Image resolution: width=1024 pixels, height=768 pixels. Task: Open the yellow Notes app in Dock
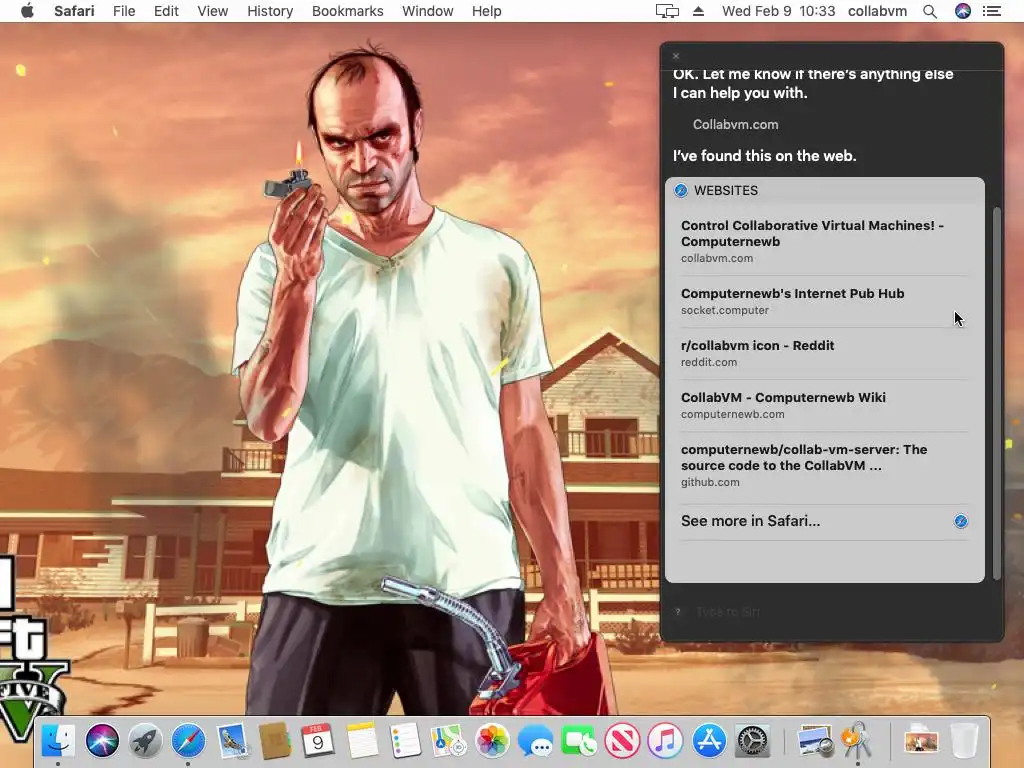pyautogui.click(x=362, y=741)
